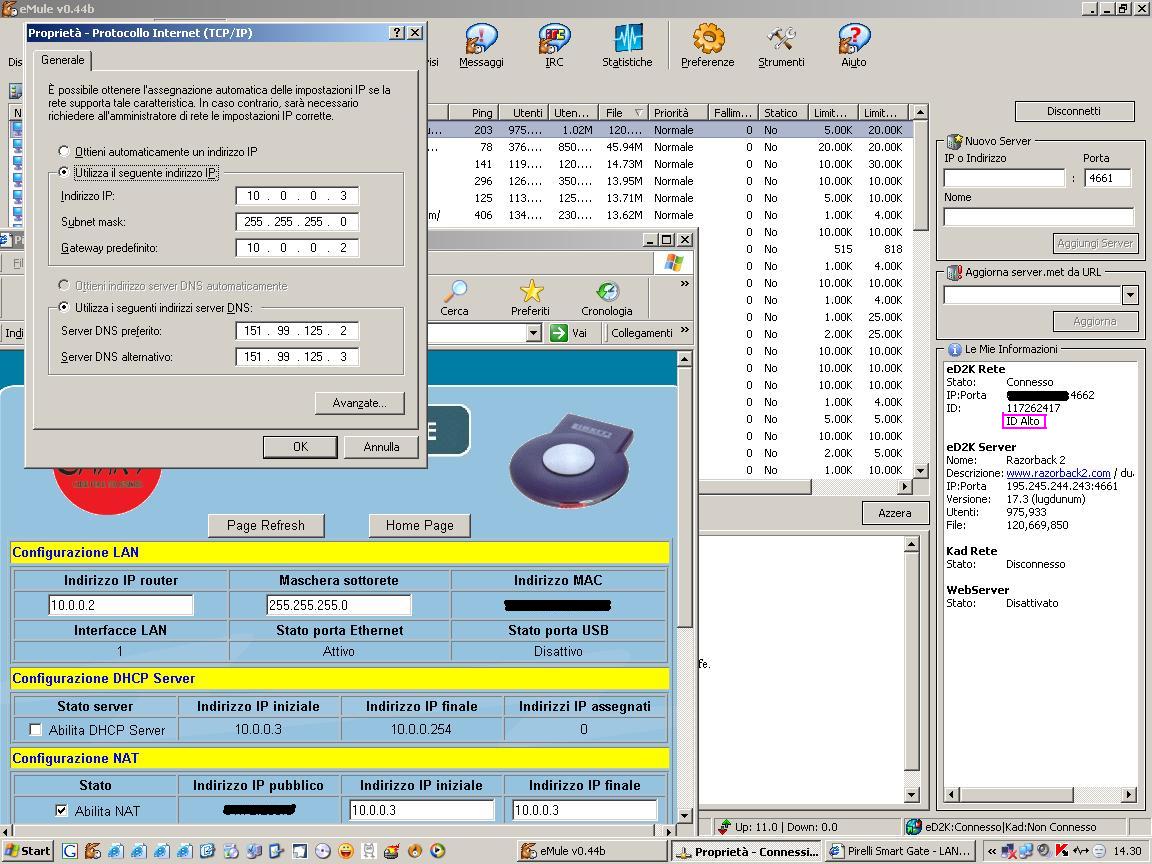Click the Gateway predefinito field
This screenshot has height=864, width=1152.
click(x=297, y=248)
